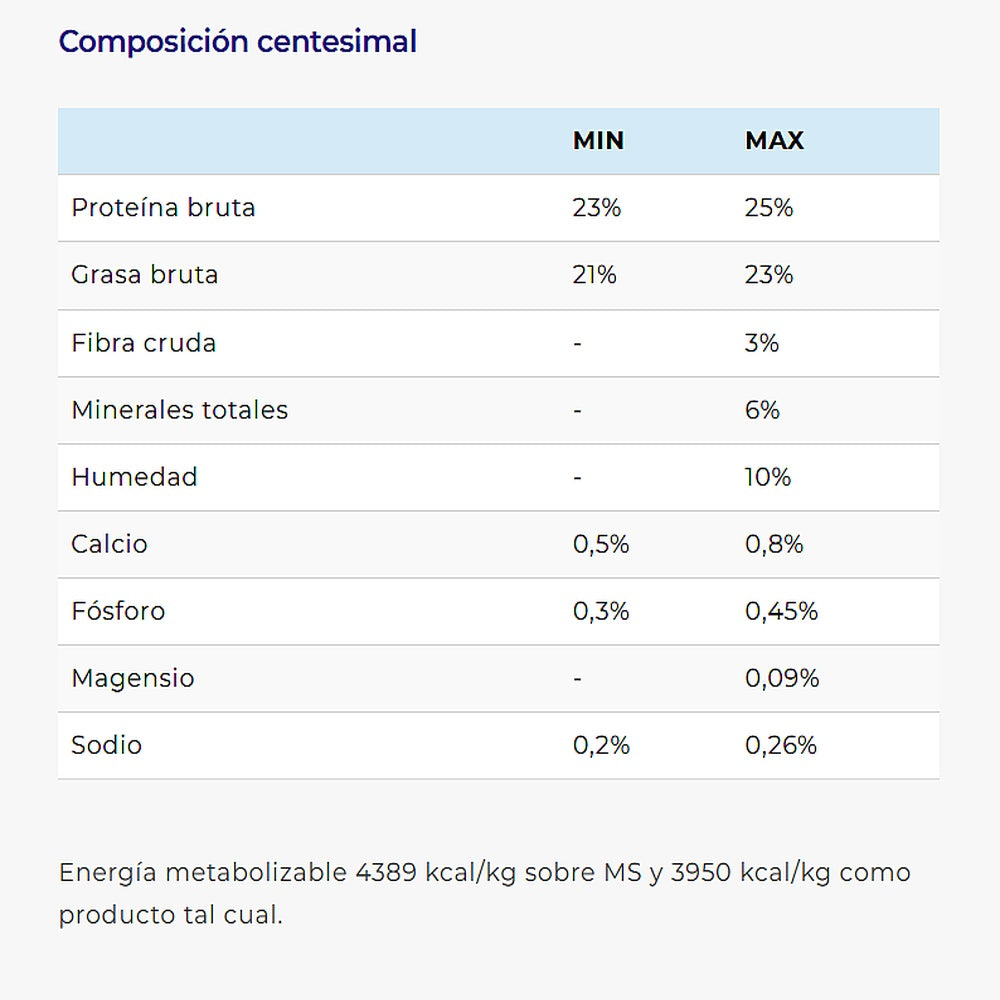Click the Sodio MAX value 0,26%
Viewport: 1000px width, 1000px height.
pyautogui.click(x=781, y=745)
